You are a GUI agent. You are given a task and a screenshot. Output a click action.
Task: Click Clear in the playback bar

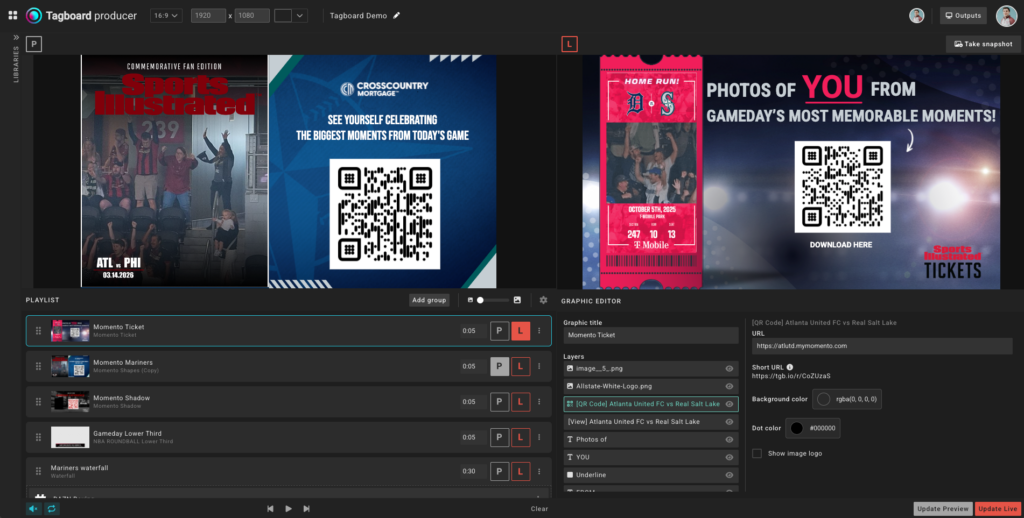pyautogui.click(x=539, y=509)
